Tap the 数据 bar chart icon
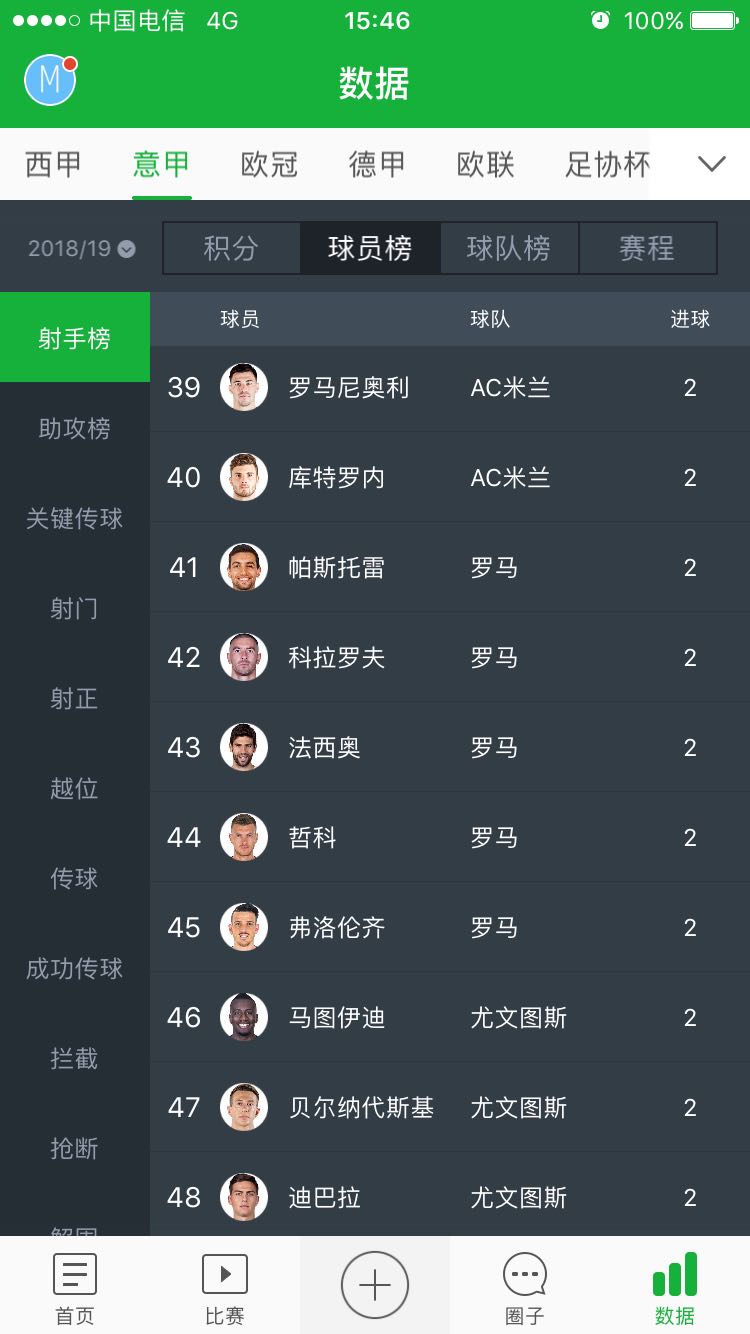This screenshot has height=1334, width=750. click(674, 1275)
